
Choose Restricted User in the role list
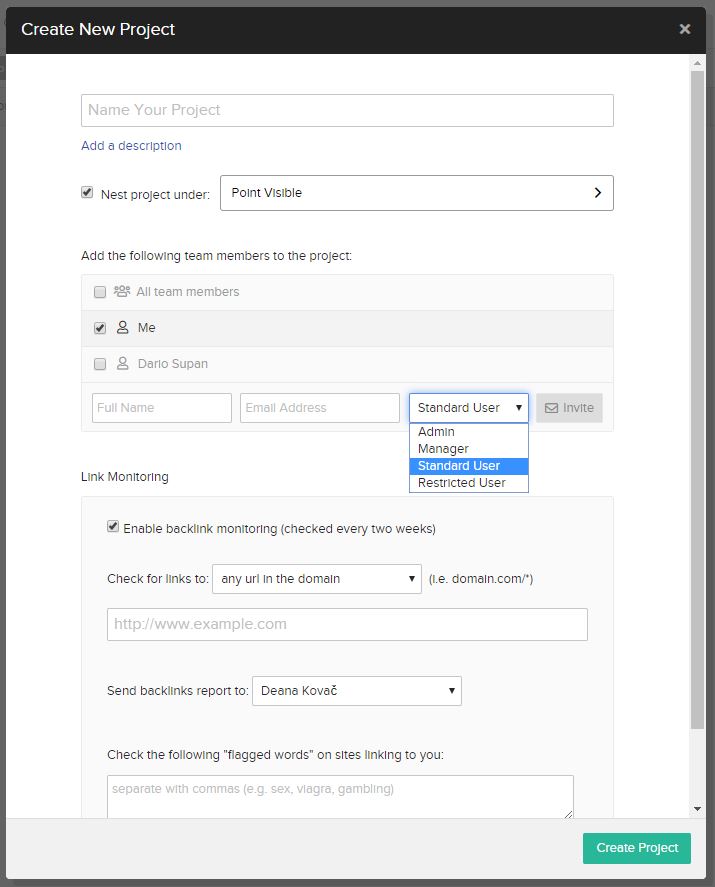[469, 483]
